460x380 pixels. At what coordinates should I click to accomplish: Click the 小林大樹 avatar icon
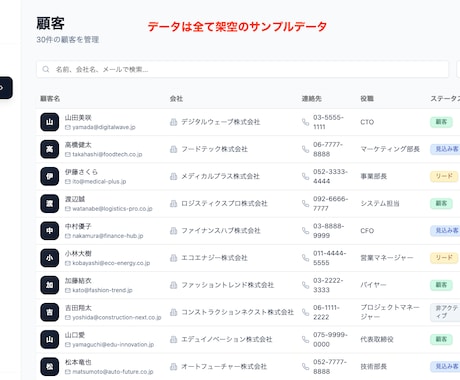50,258
